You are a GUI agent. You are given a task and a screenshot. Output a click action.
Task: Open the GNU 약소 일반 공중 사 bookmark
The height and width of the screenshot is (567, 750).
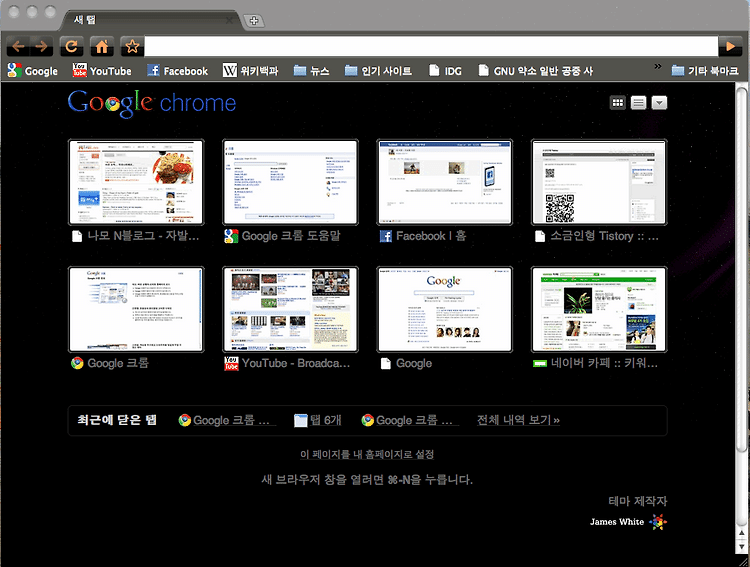[x=536, y=71]
